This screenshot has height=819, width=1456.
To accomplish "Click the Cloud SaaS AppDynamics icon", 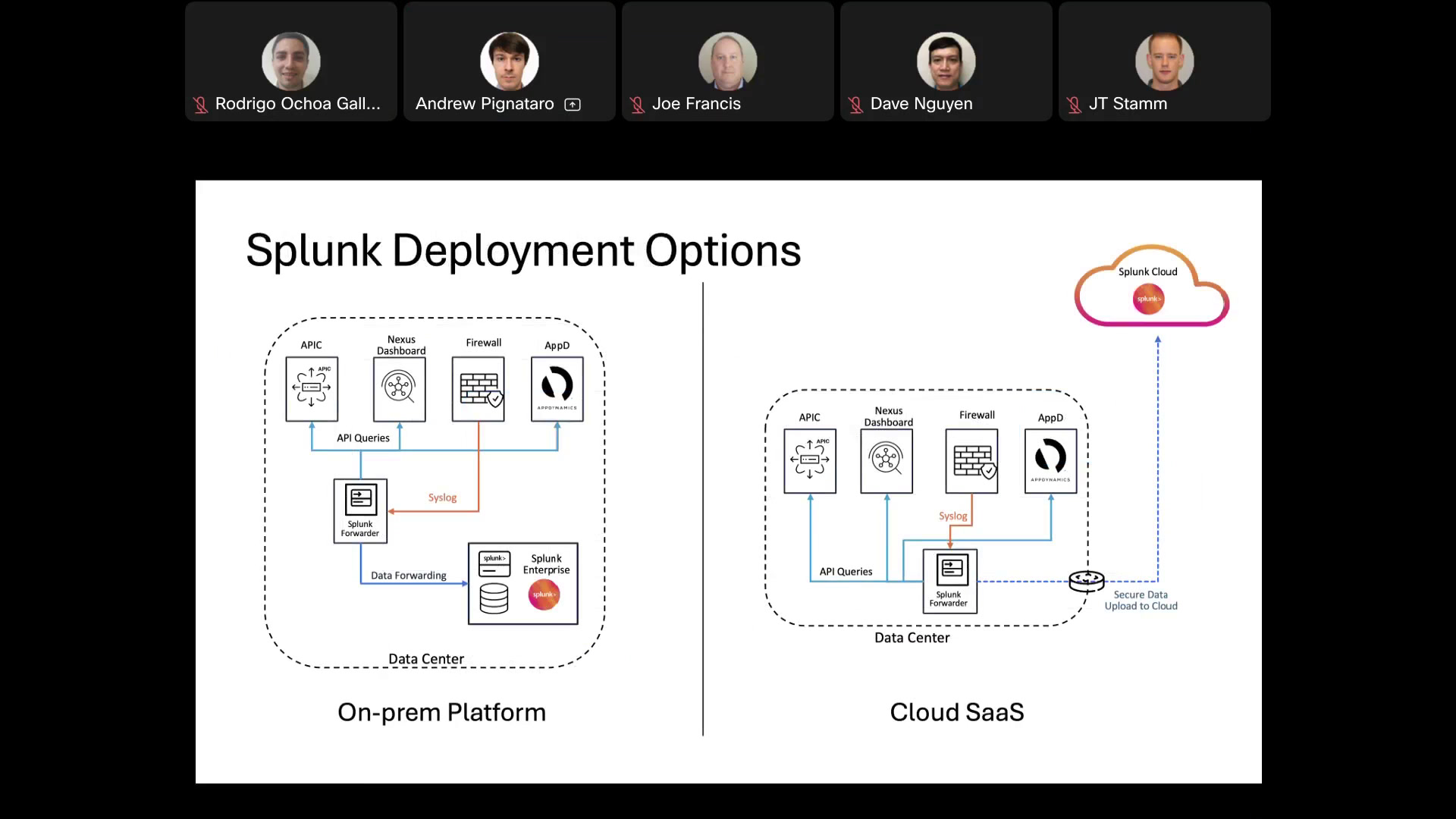I will pyautogui.click(x=1051, y=461).
